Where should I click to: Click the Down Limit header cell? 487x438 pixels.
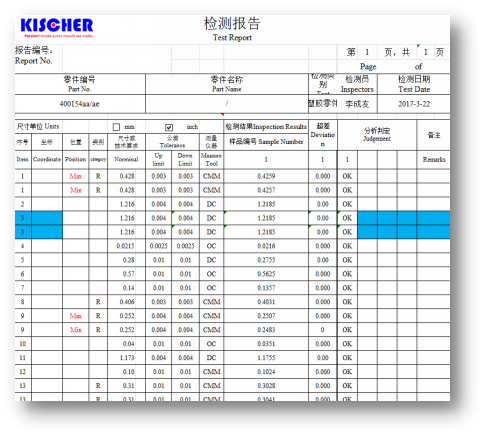[185, 159]
